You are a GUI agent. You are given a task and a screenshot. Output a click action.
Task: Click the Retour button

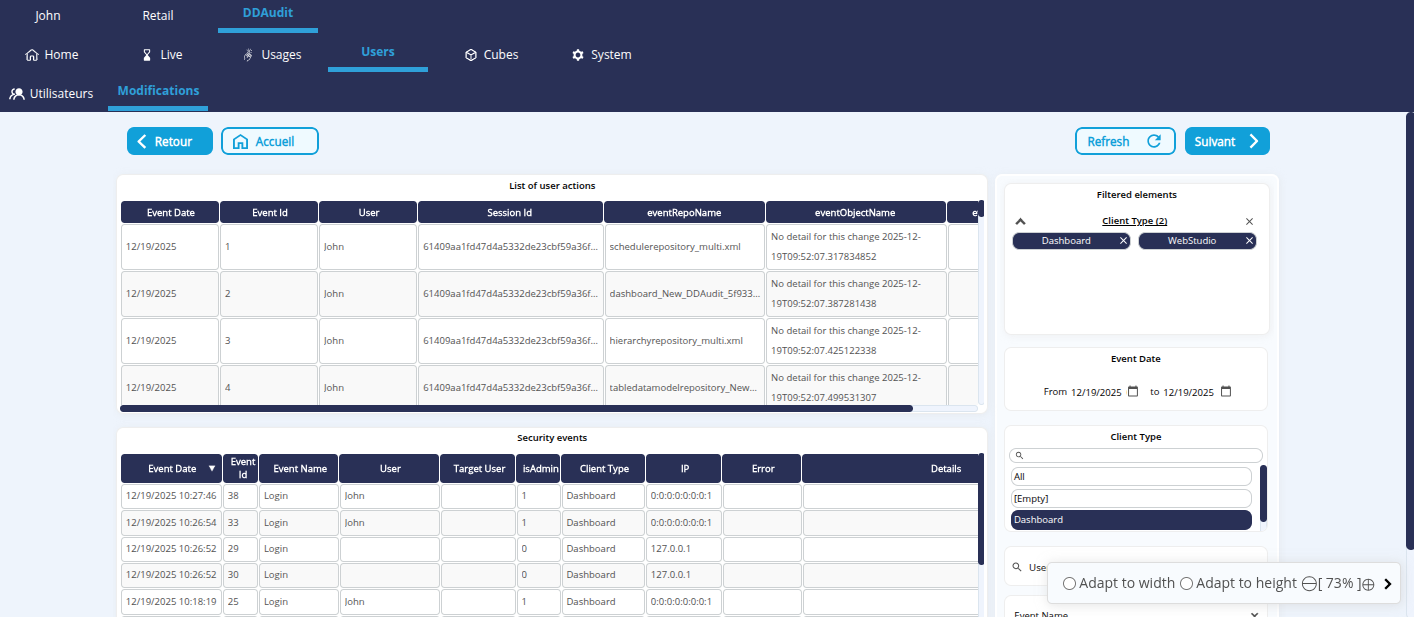coord(169,141)
